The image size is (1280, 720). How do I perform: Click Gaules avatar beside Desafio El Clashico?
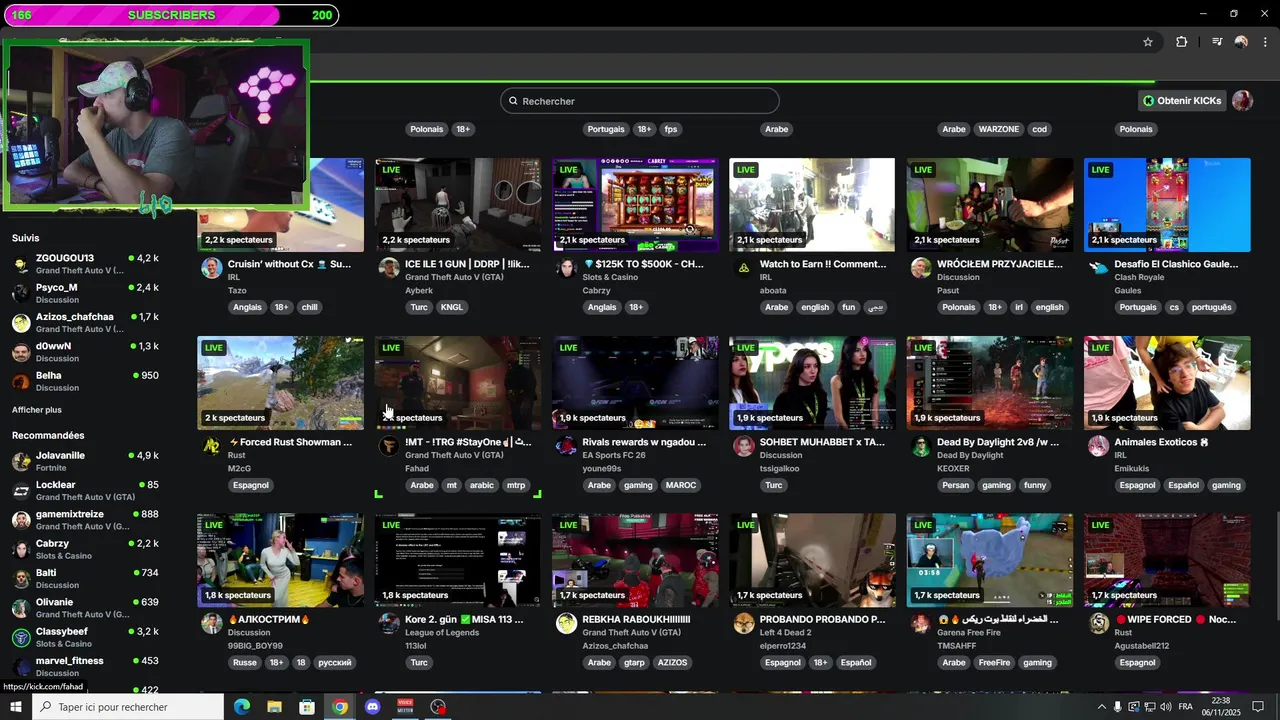pos(1098,268)
